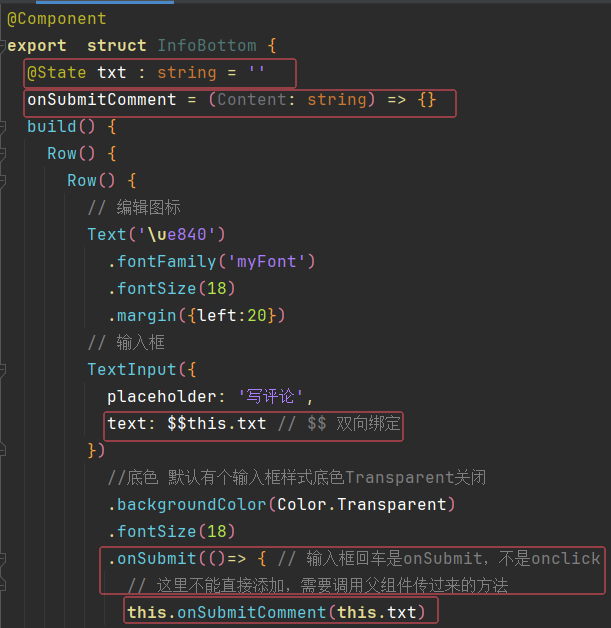Click the 输入框回车是onSubmit comment
The height and width of the screenshot is (628, 611).
(439, 559)
